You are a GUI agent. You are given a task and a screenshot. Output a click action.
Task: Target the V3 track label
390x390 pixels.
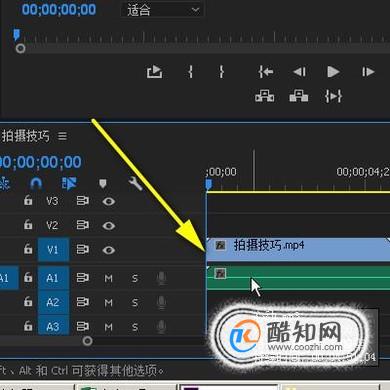[x=52, y=201]
